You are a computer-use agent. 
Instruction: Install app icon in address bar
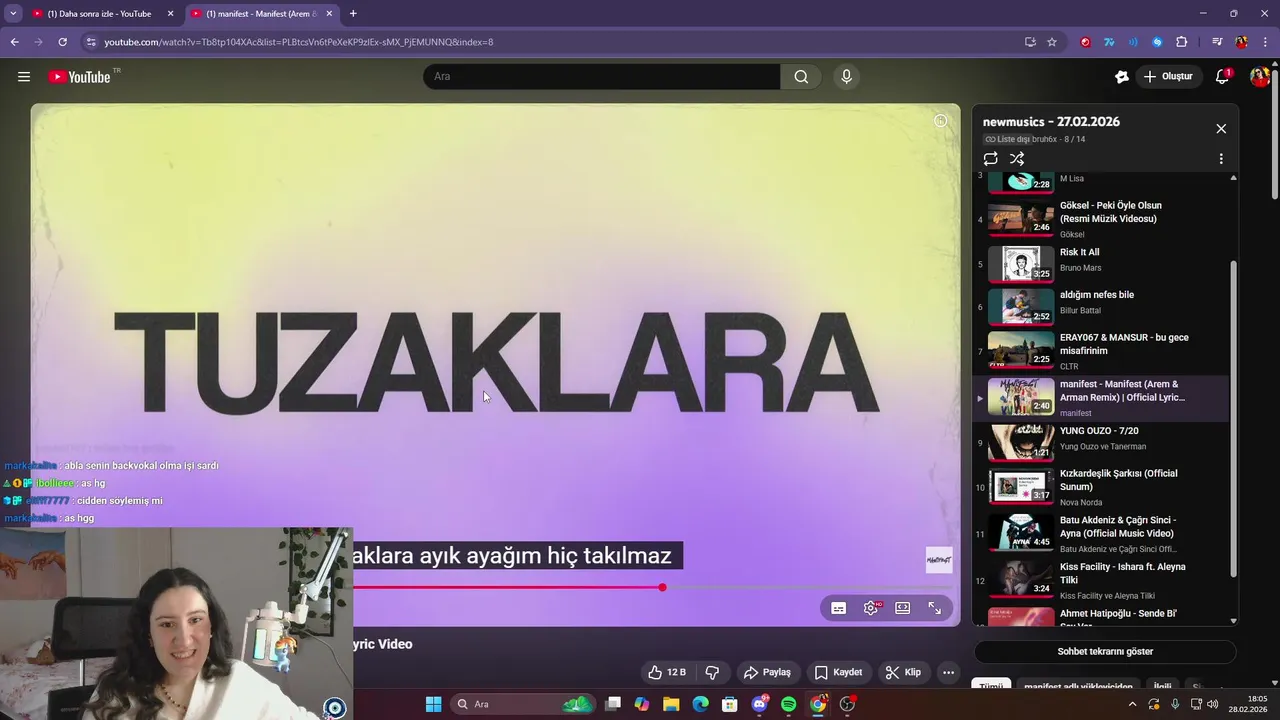click(1030, 42)
